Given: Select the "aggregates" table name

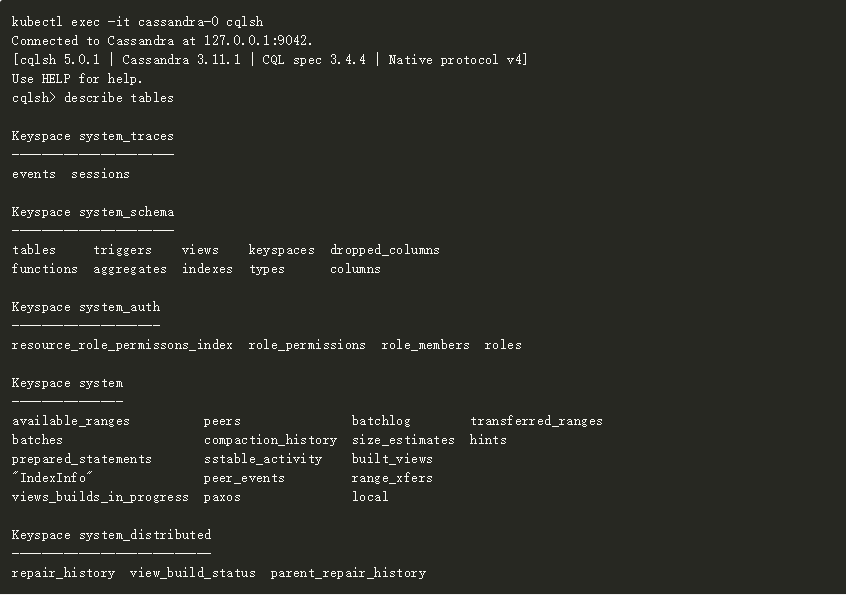Looking at the screenshot, I should [x=130, y=269].
